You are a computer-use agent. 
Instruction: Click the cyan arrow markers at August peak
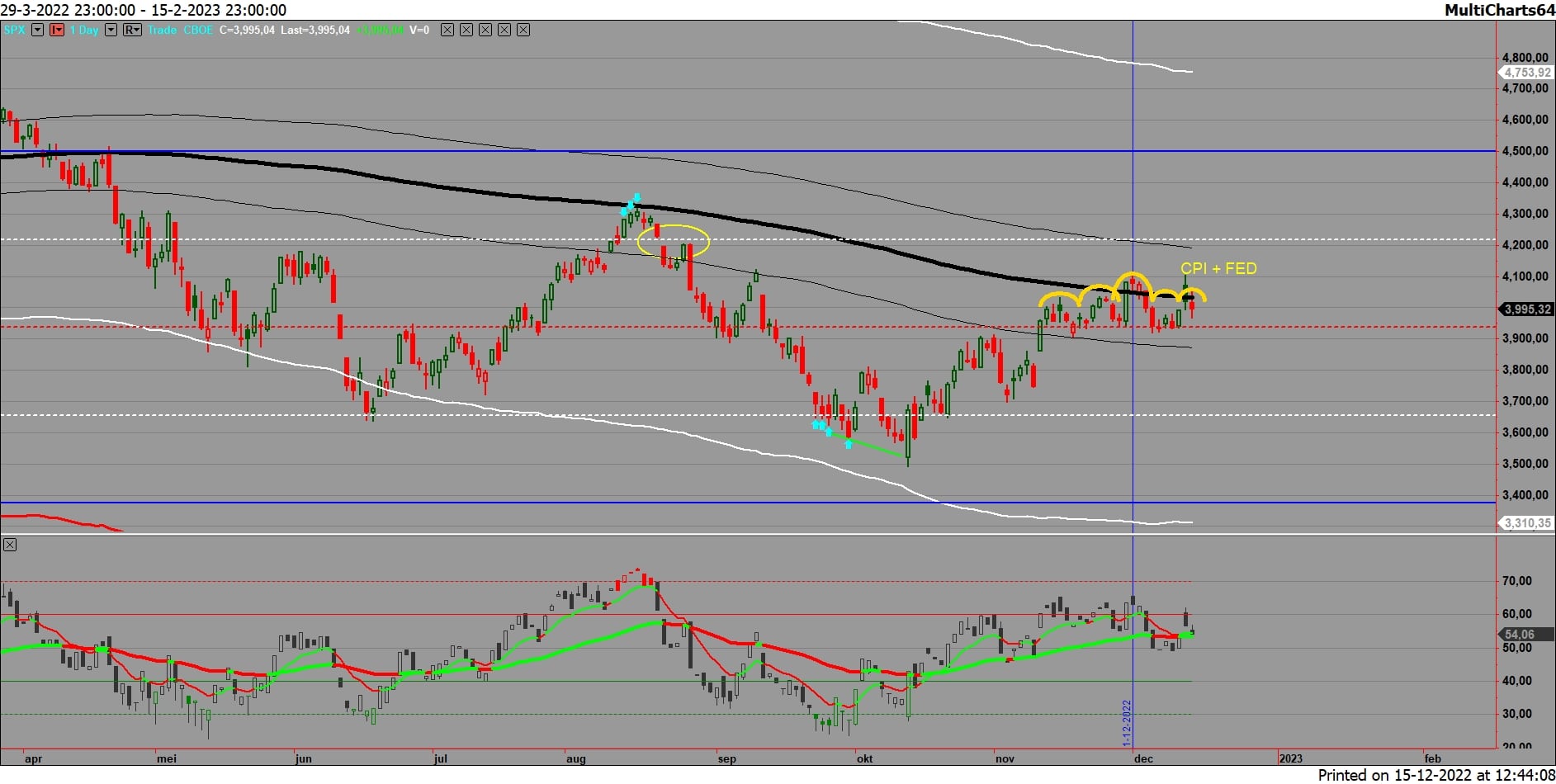631,204
